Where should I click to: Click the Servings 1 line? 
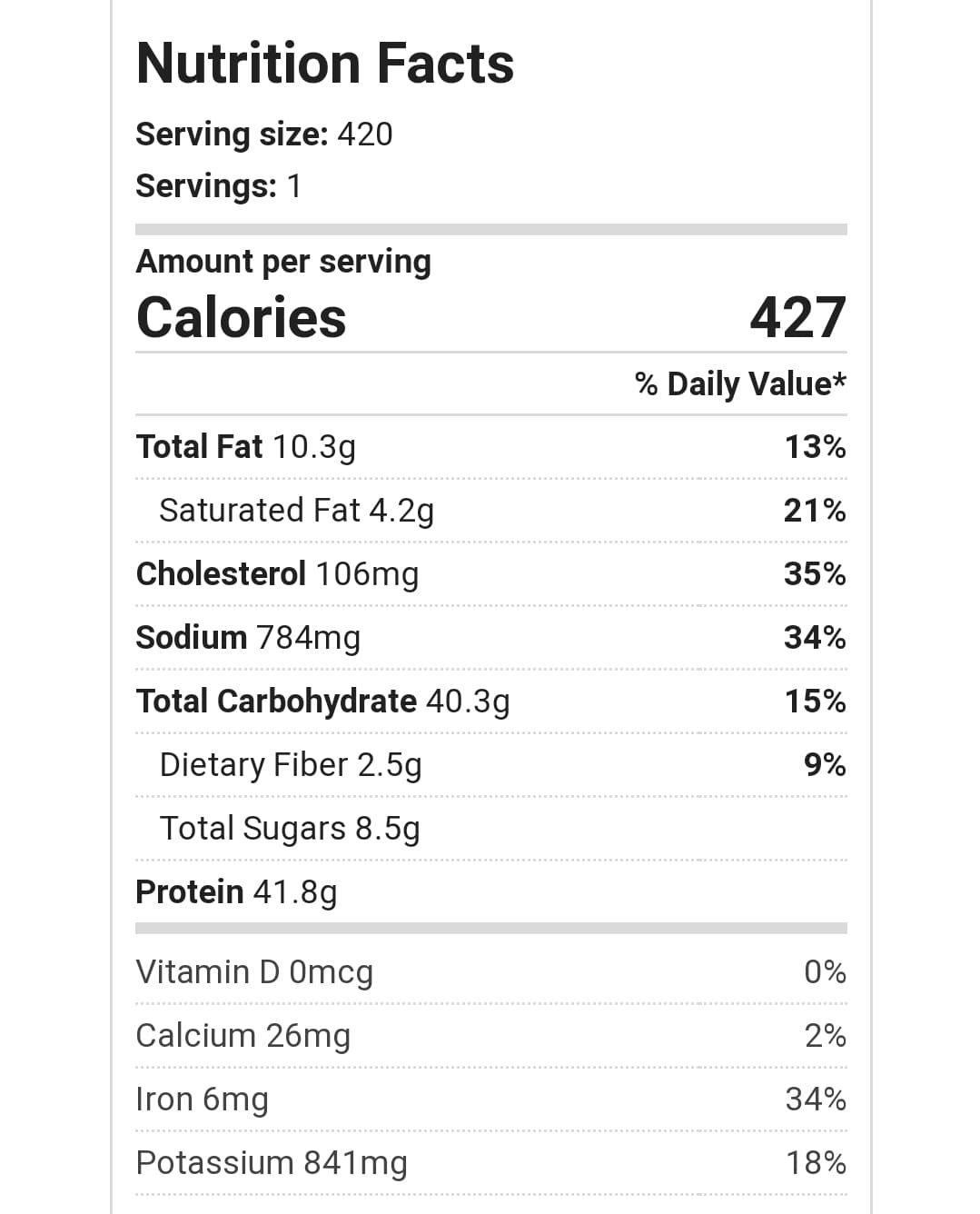pos(218,186)
